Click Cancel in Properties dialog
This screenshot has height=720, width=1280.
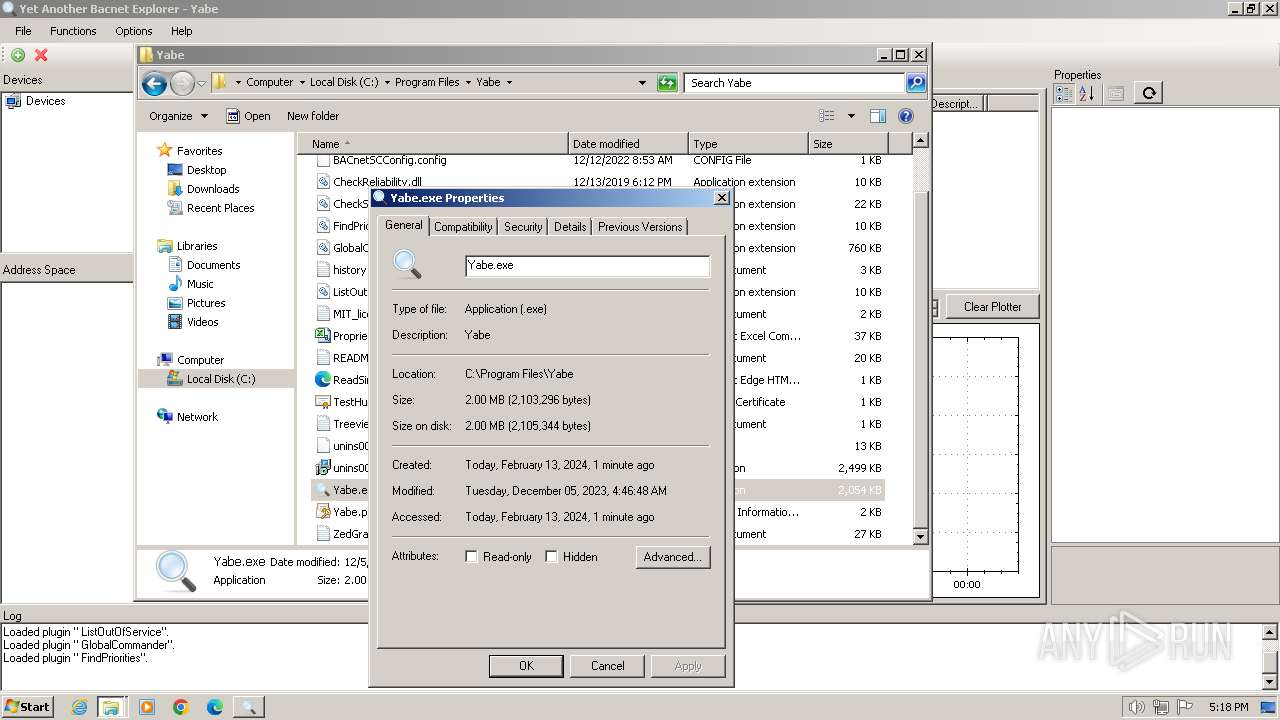click(607, 666)
